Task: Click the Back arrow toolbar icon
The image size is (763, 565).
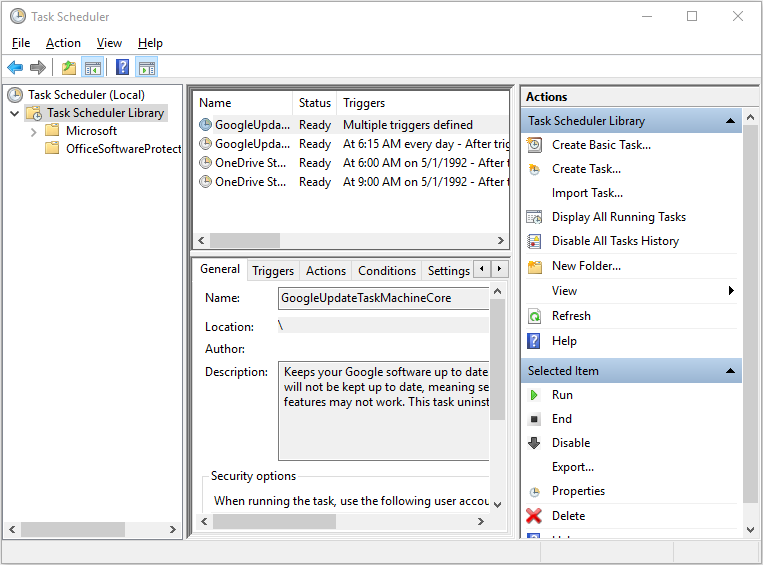Action: point(15,68)
